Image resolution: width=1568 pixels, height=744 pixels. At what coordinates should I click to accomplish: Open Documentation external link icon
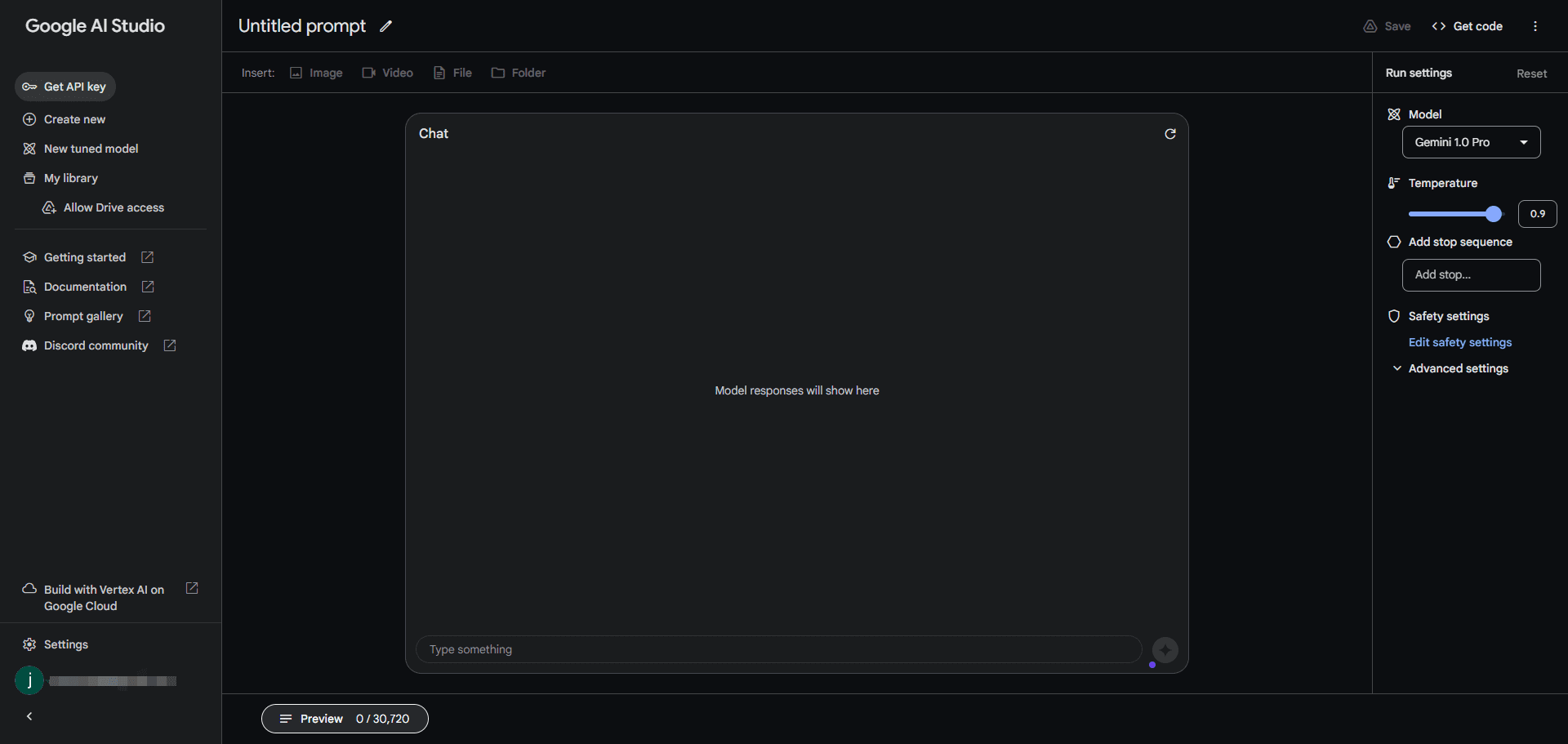tap(148, 287)
